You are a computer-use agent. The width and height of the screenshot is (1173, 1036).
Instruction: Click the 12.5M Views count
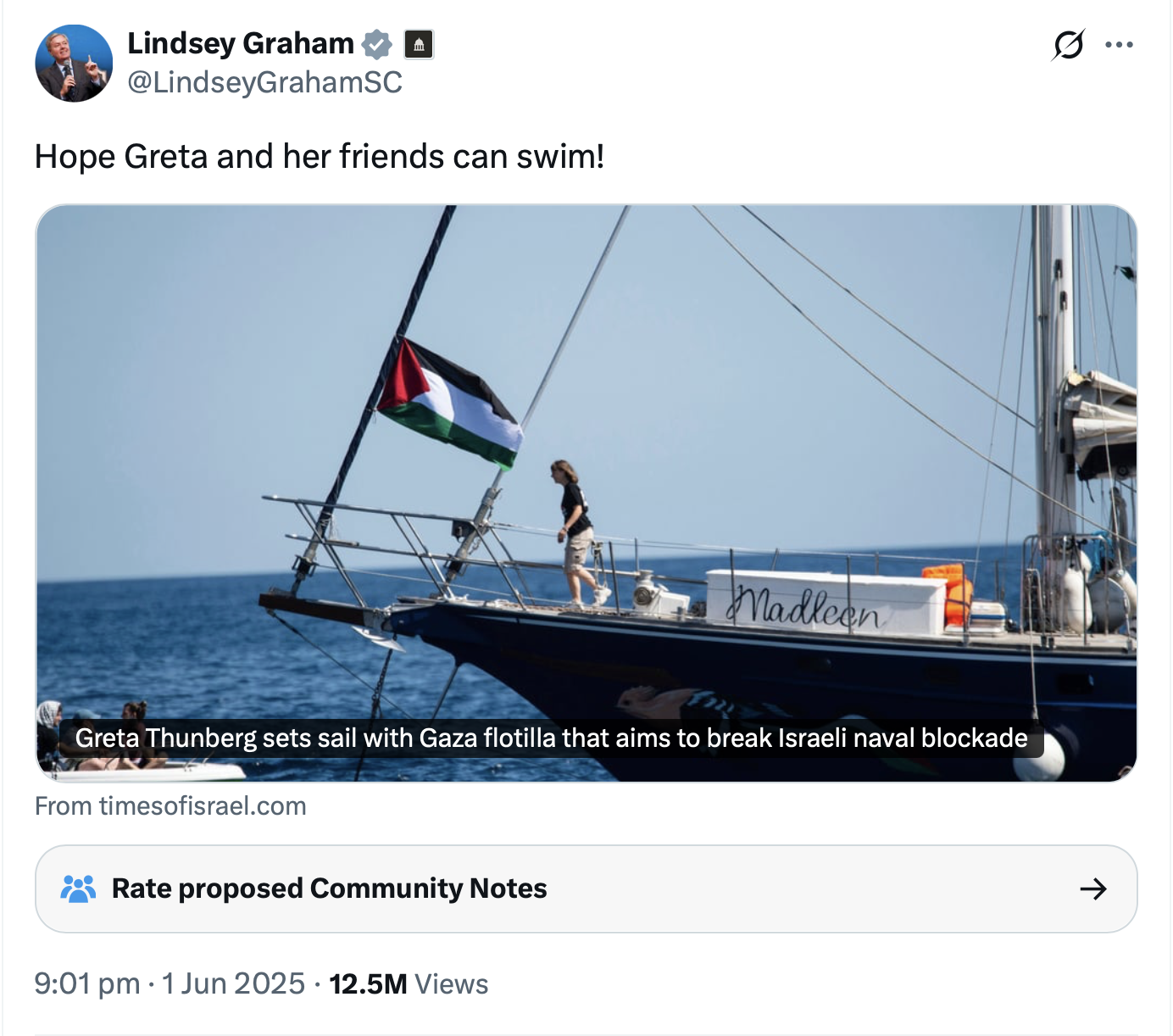tap(409, 984)
